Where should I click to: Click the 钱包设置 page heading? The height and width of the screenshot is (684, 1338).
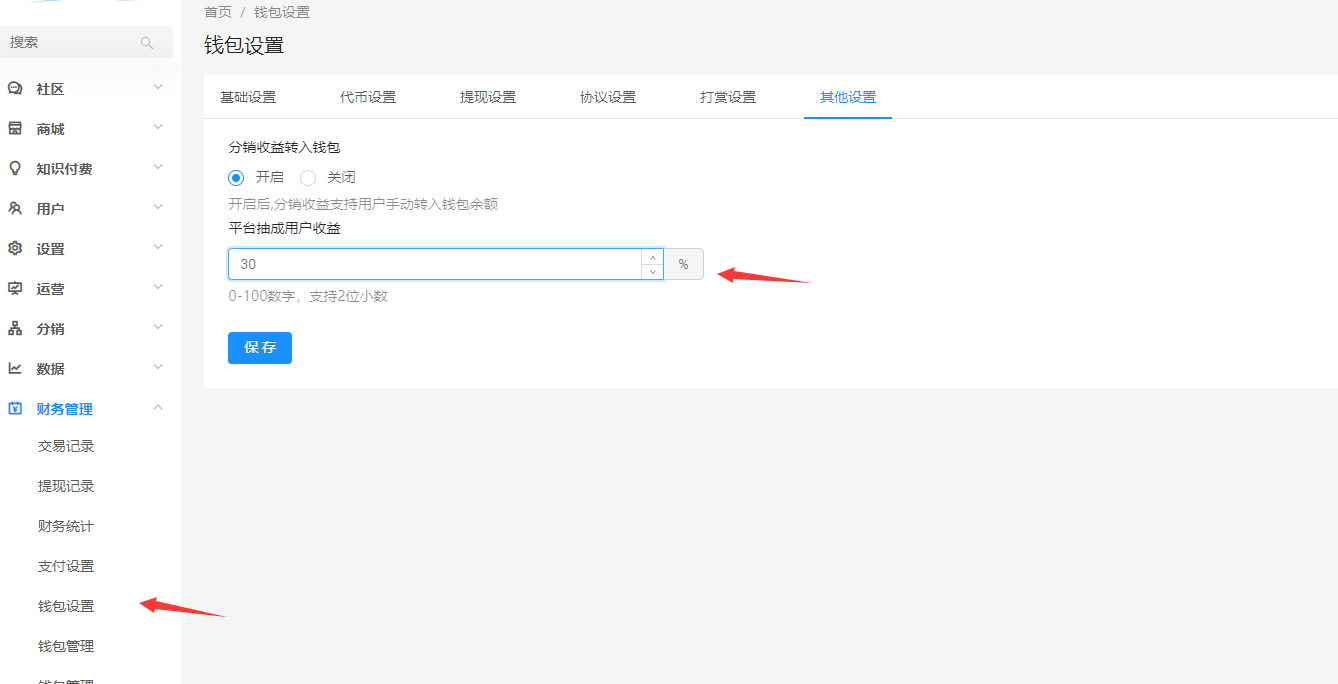coord(244,45)
